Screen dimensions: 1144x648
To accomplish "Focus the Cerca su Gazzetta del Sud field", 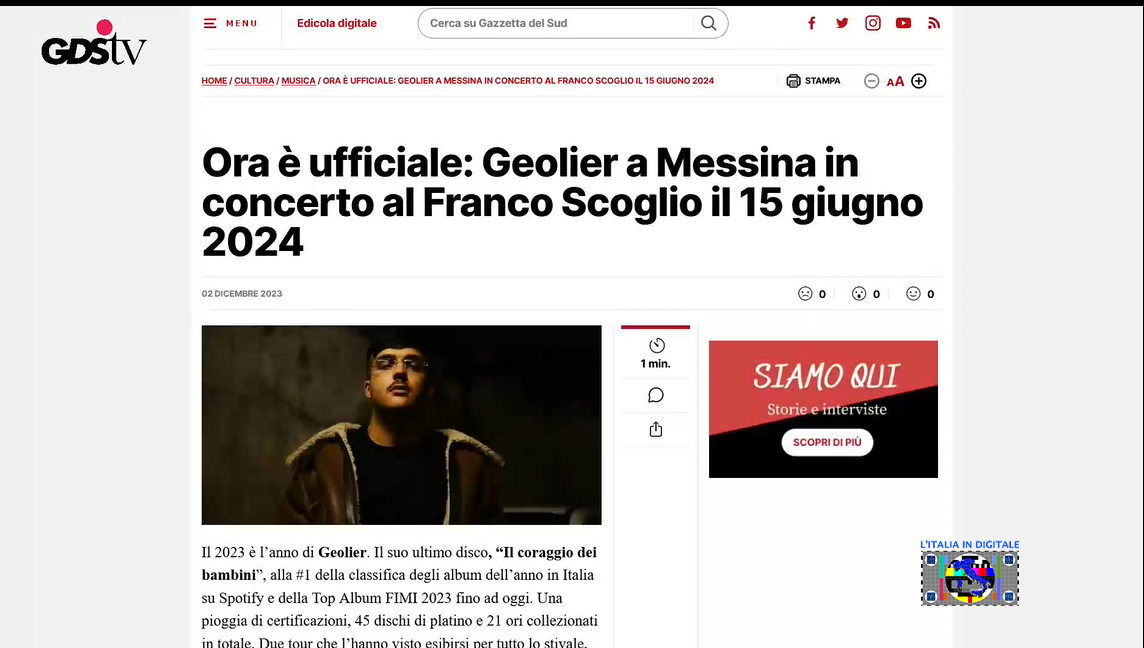I will pyautogui.click(x=558, y=23).
